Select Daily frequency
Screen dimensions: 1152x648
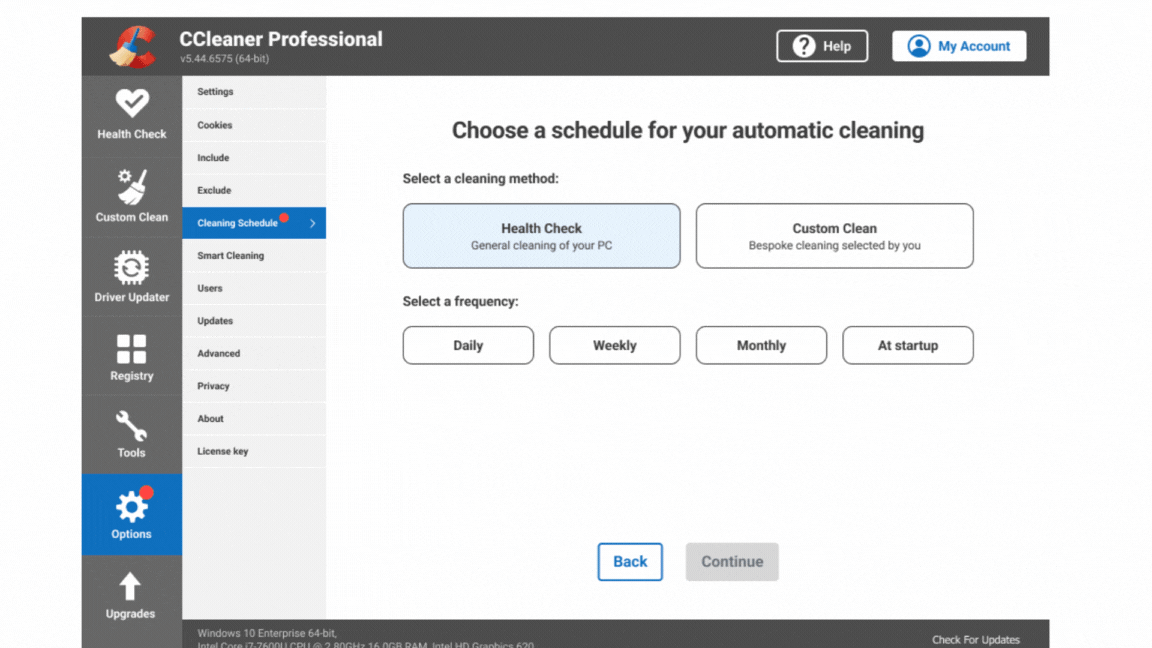point(468,345)
